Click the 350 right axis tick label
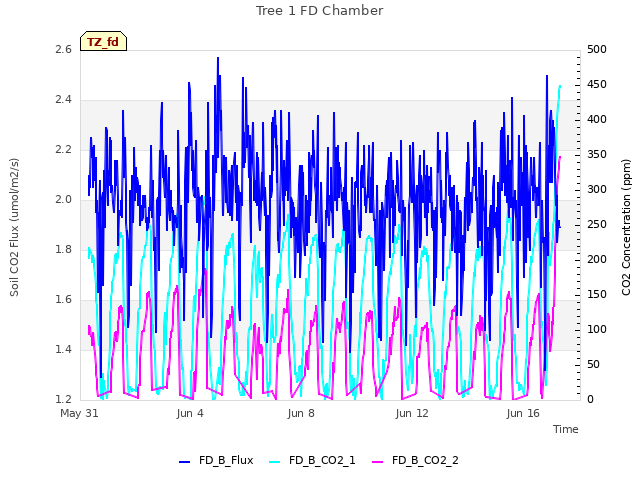 click(x=597, y=155)
